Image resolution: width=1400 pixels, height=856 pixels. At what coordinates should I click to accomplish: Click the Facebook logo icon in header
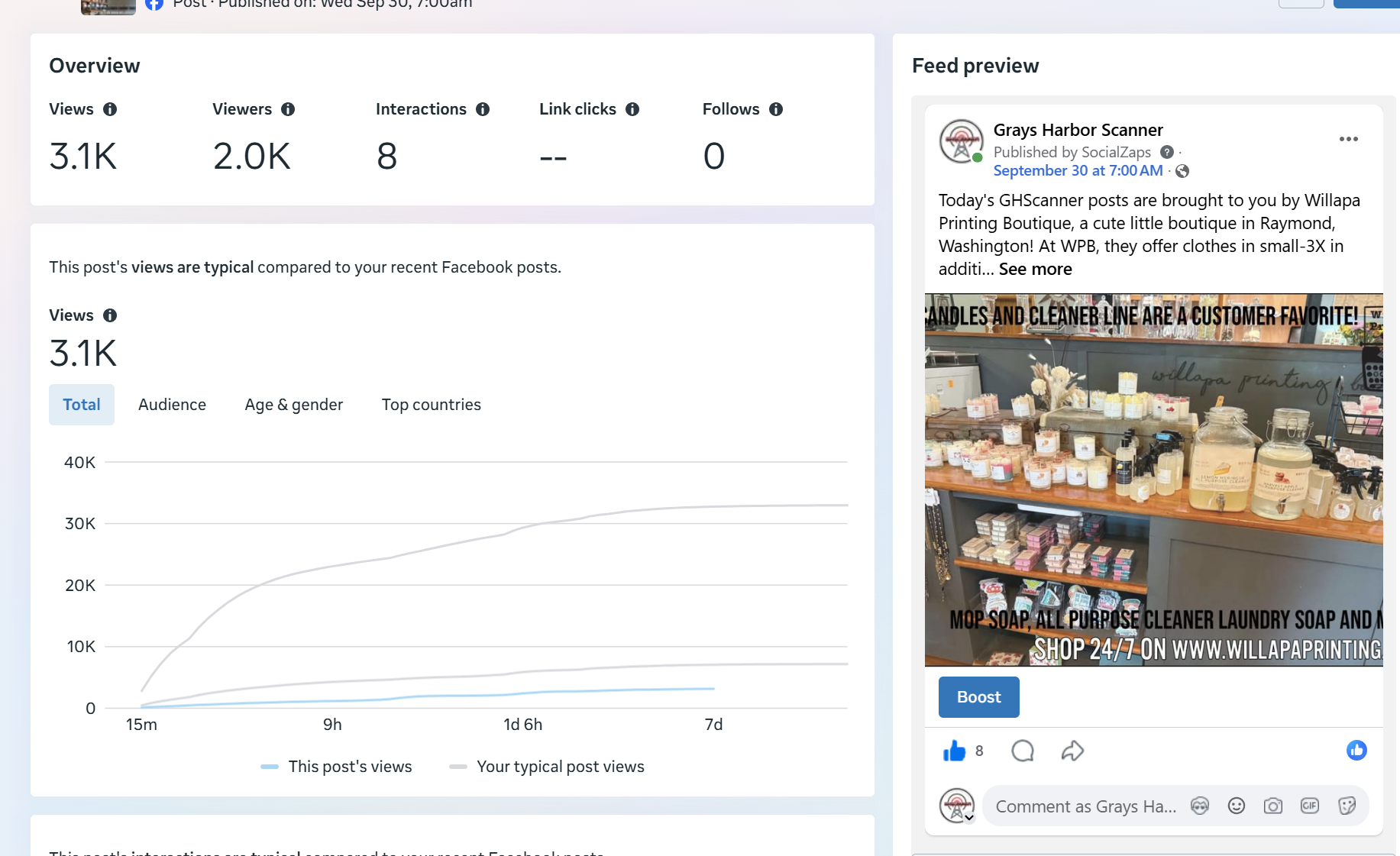click(154, 4)
